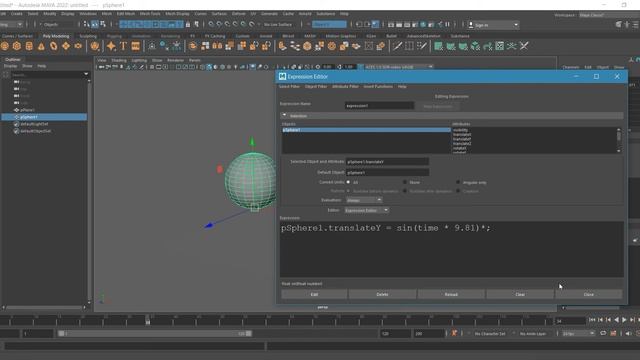The image size is (640, 360).
Task: Create a polygon torus from shelf
Action: 53,46
